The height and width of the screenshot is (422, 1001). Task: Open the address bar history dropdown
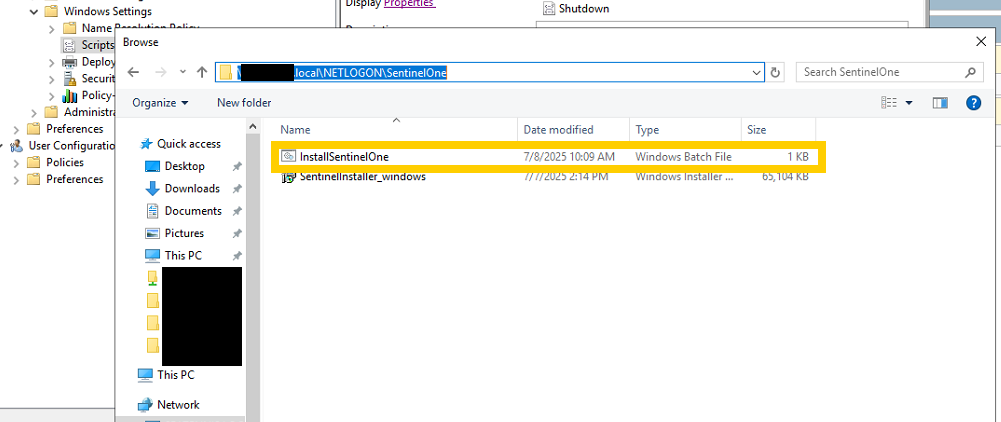point(756,72)
